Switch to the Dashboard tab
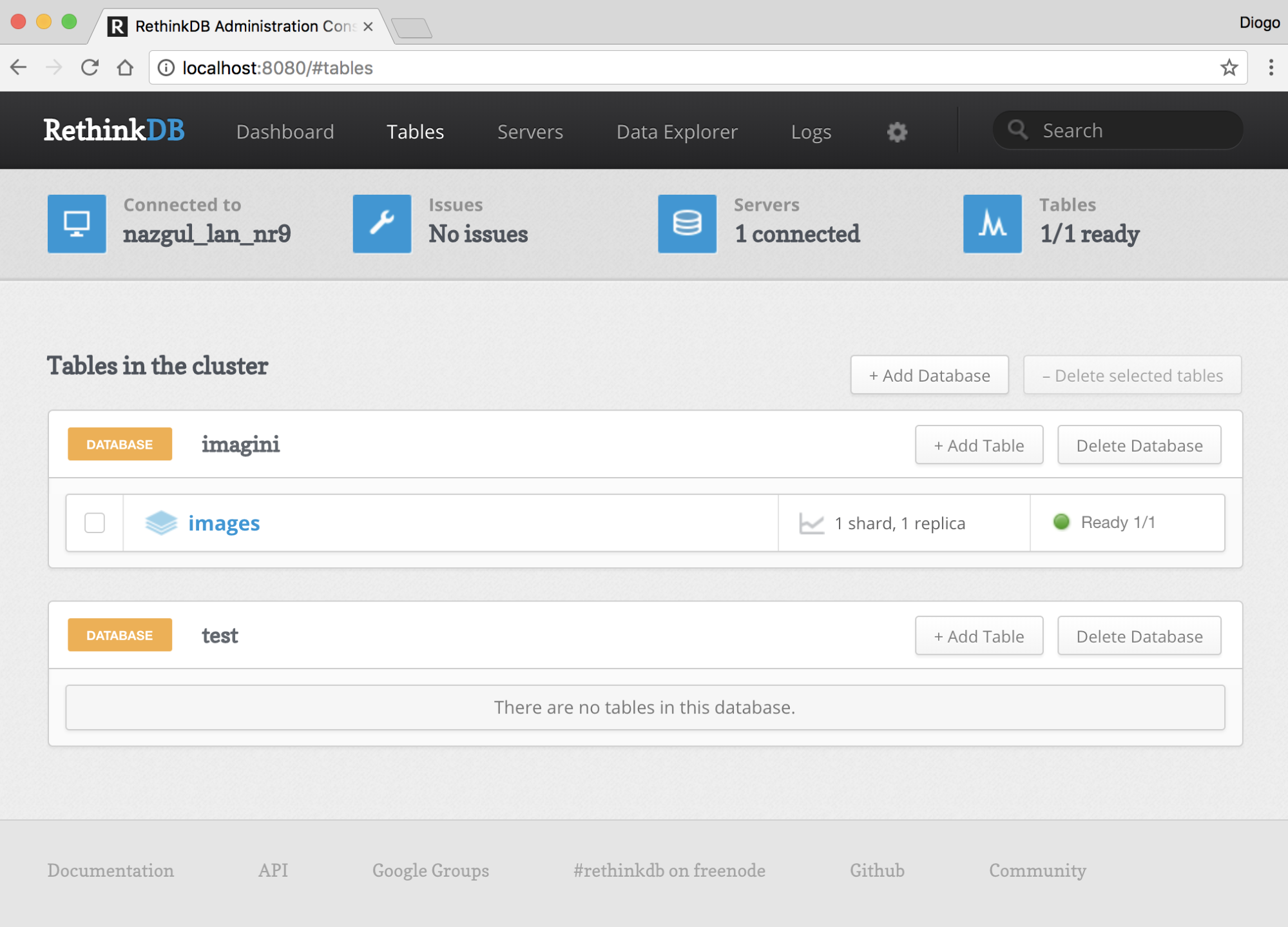Screen dimensions: 1288x927 coord(285,132)
